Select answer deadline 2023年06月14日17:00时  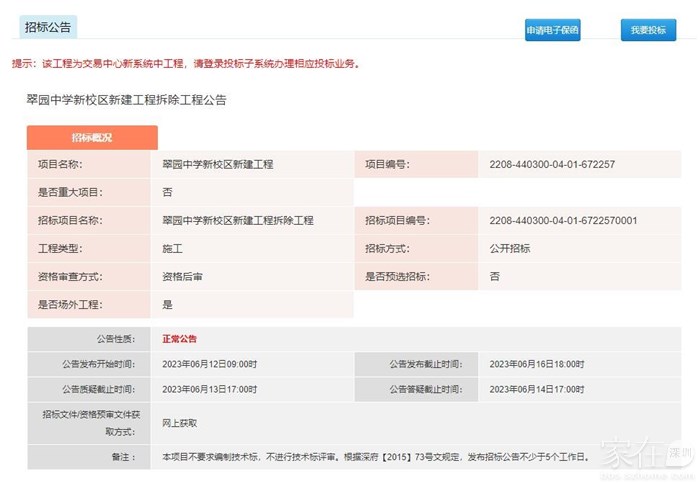537,389
